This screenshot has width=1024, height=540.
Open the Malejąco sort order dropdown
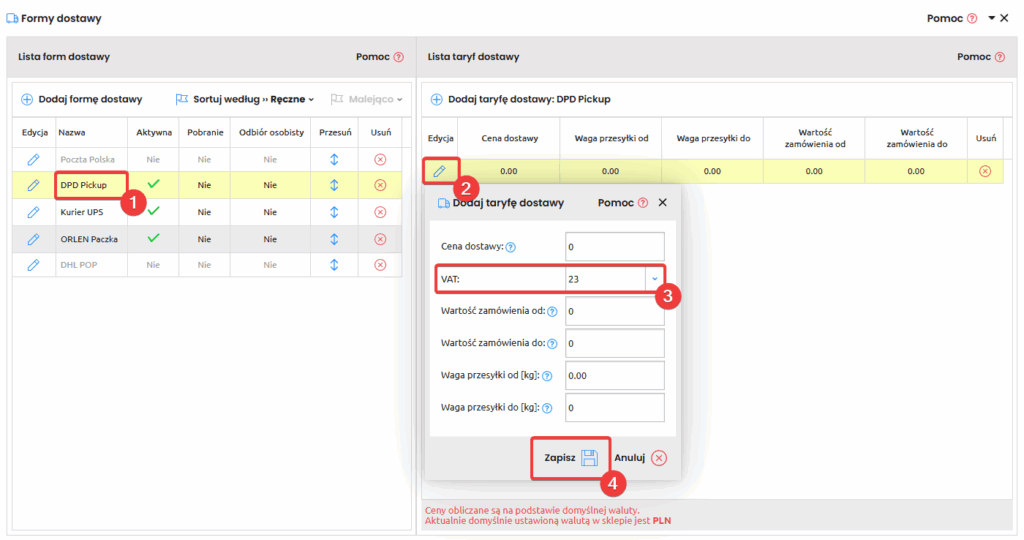pos(367,99)
